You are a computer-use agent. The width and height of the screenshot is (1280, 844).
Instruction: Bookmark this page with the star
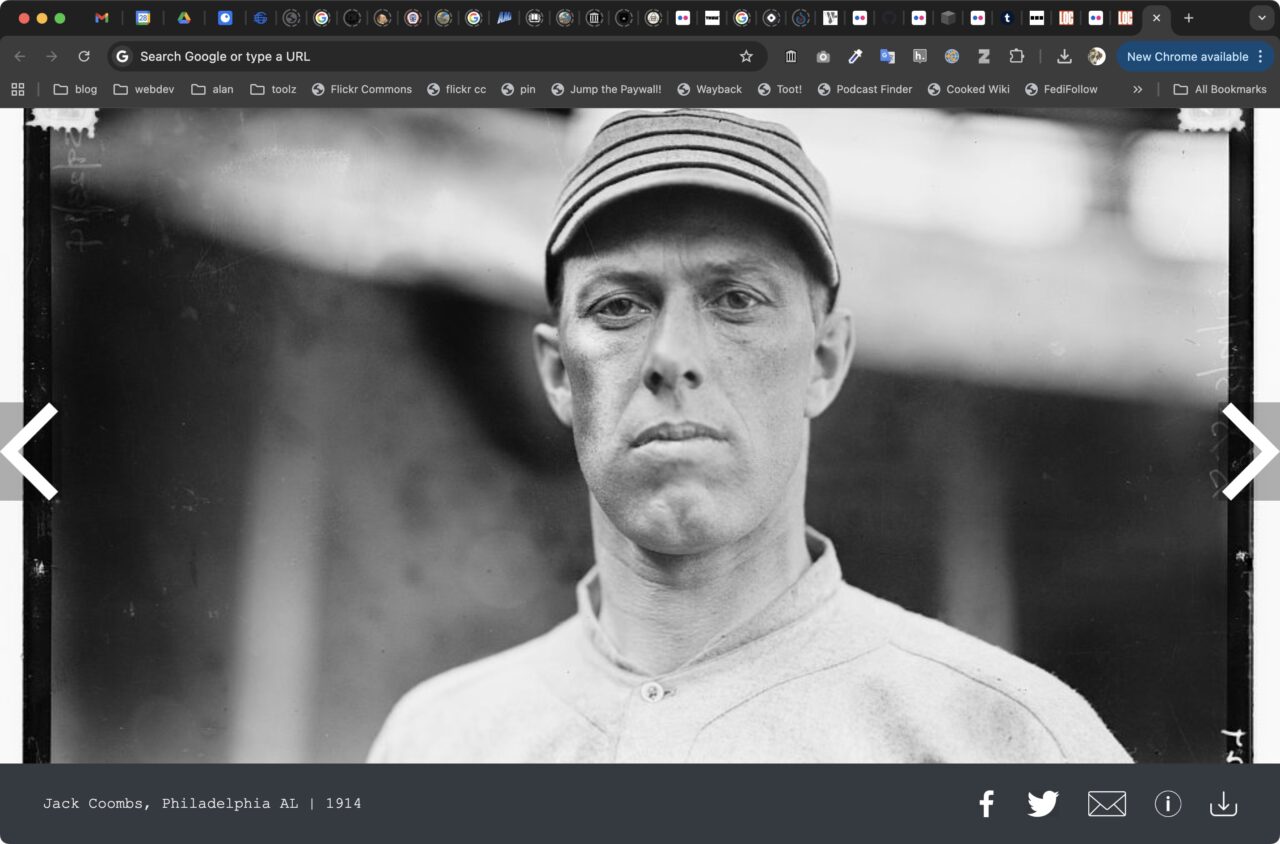click(746, 57)
